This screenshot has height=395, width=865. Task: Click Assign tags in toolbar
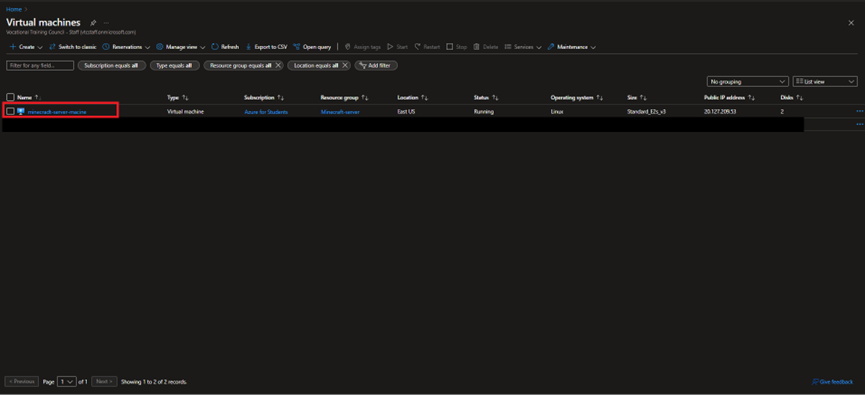point(362,47)
